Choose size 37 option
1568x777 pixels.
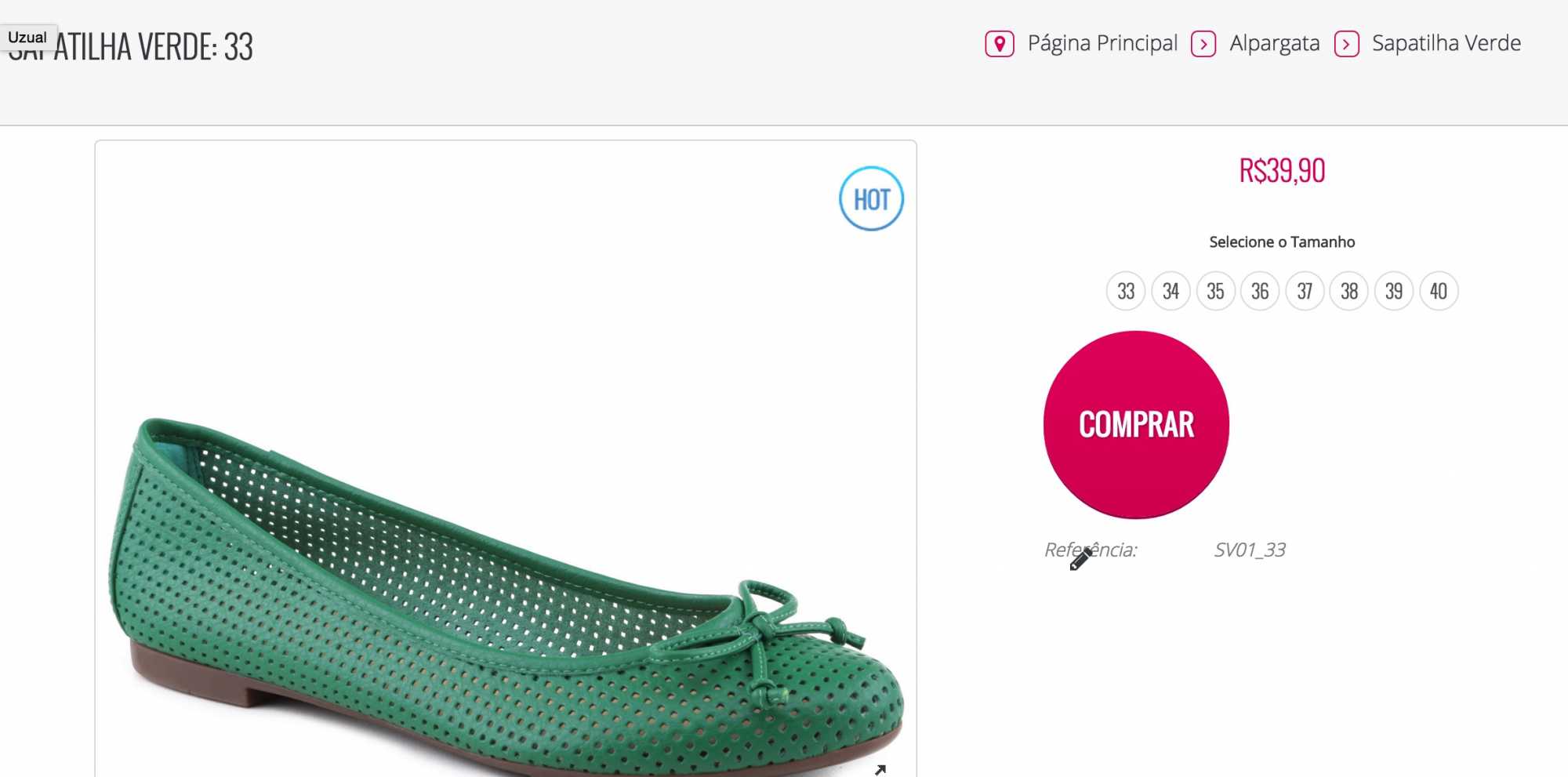point(1305,292)
